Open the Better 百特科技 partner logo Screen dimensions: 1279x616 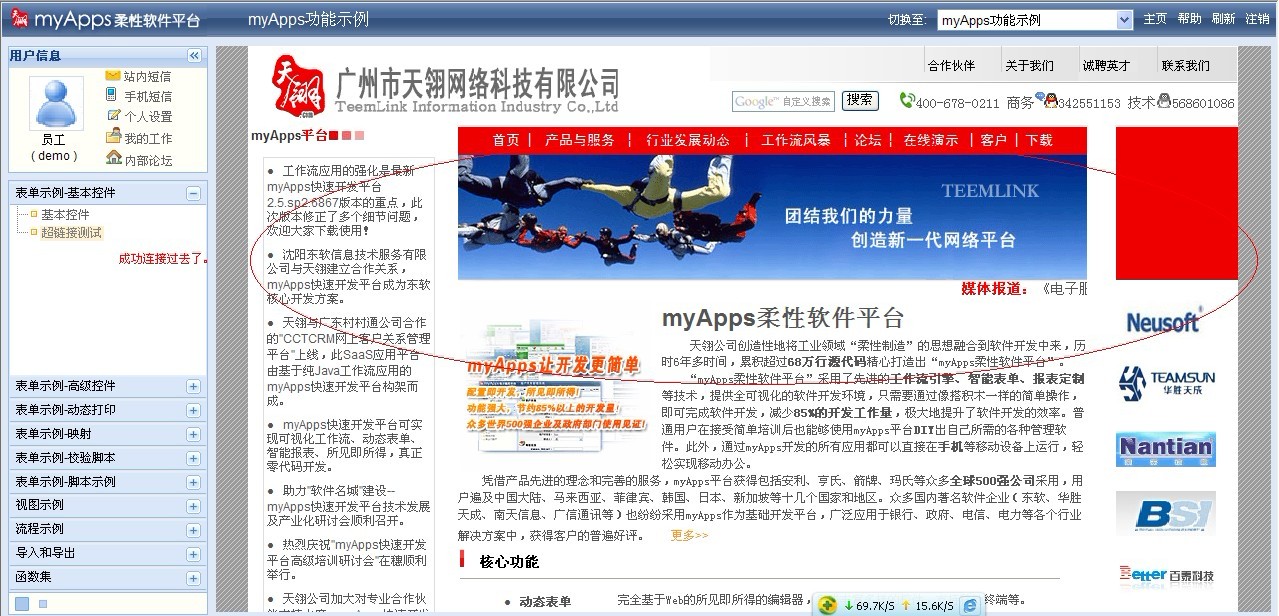tap(1166, 575)
